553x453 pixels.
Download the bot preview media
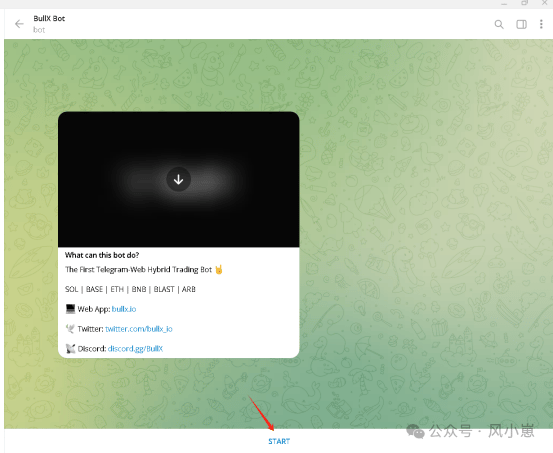(x=178, y=179)
